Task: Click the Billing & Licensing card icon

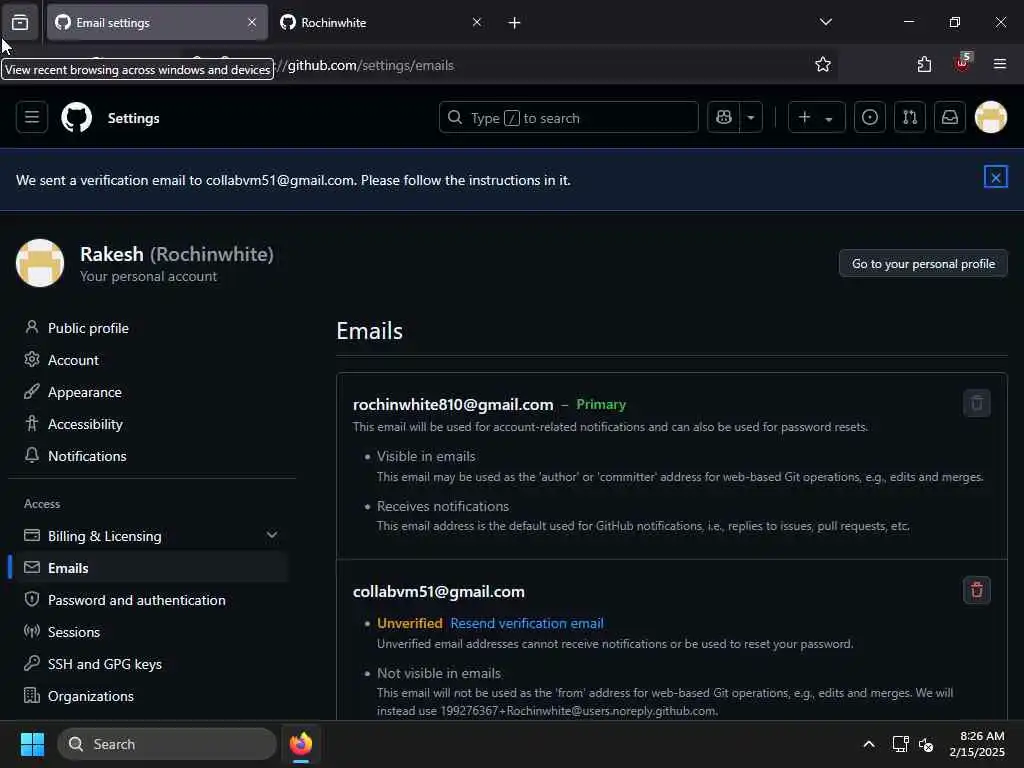Action: (31, 535)
